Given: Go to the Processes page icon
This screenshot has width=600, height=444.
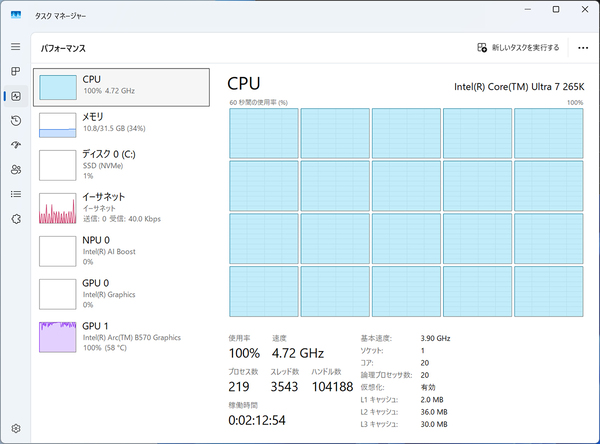Looking at the screenshot, I should pyautogui.click(x=15, y=72).
